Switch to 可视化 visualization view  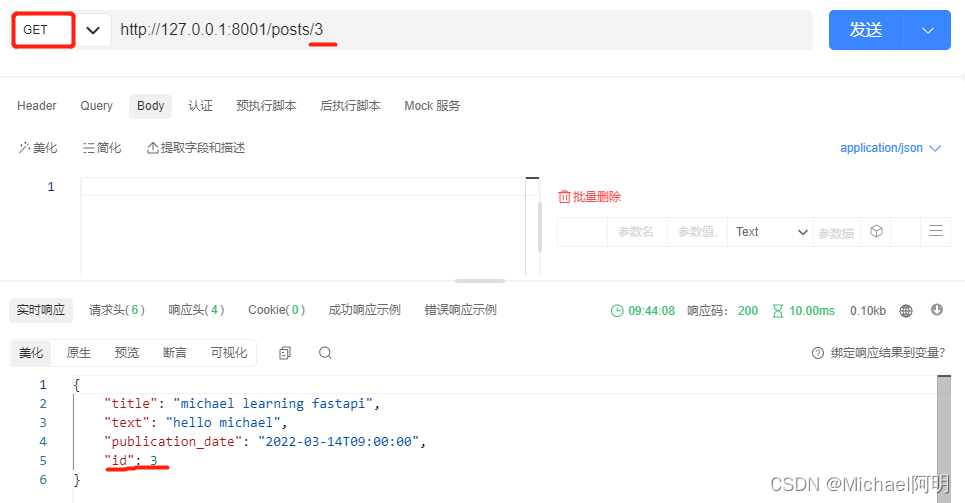(229, 353)
